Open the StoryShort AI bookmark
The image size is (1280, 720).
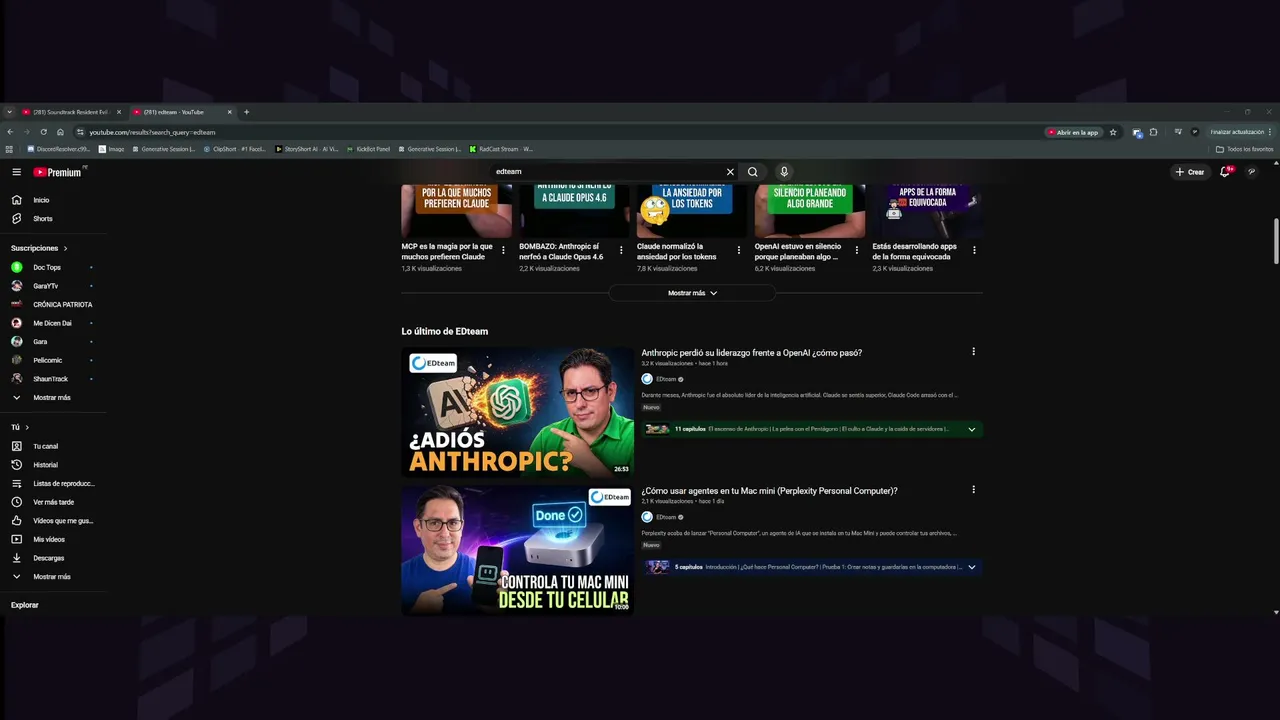[x=306, y=149]
